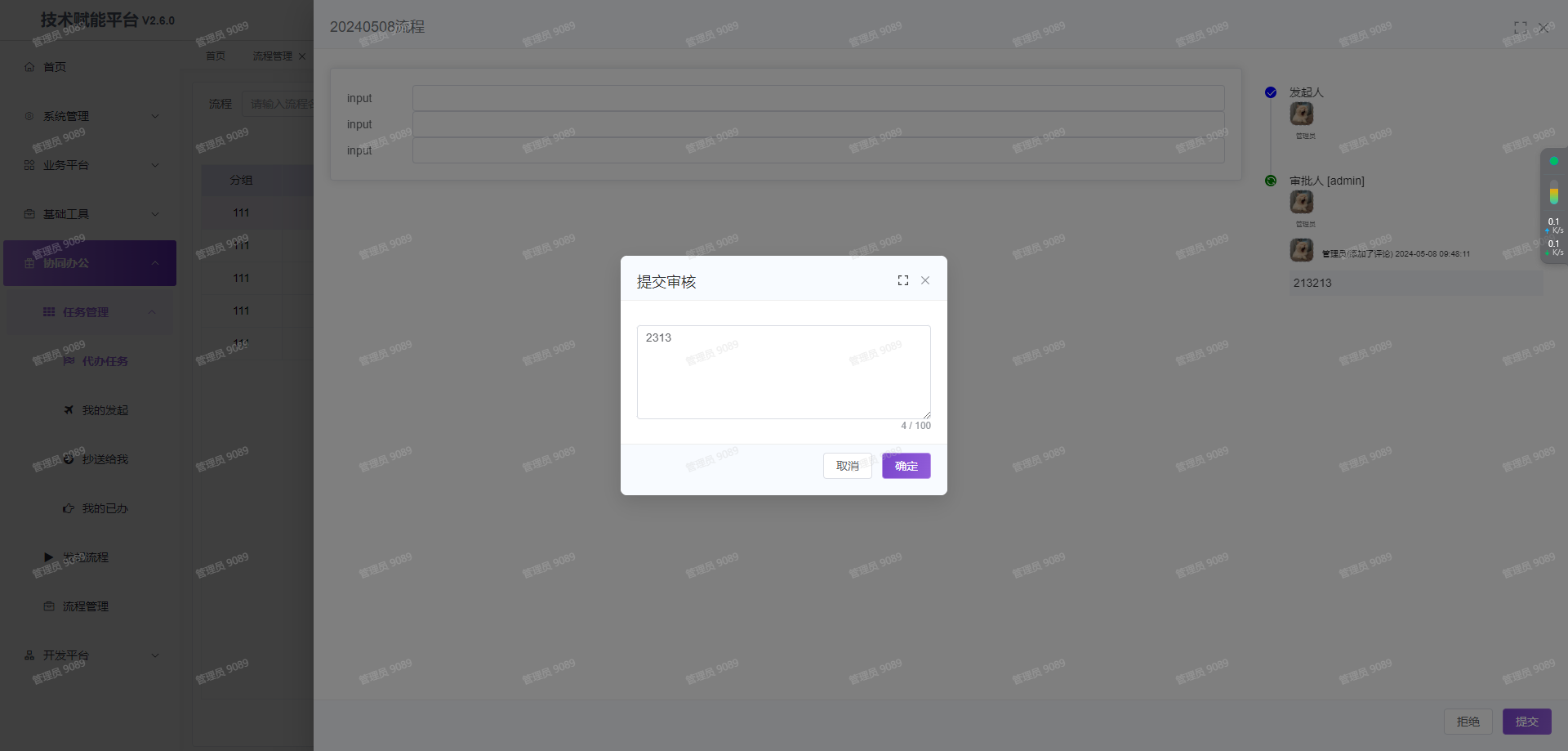The width and height of the screenshot is (1568, 751).
Task: Click the 确定 button in the dialog
Action: 906,466
